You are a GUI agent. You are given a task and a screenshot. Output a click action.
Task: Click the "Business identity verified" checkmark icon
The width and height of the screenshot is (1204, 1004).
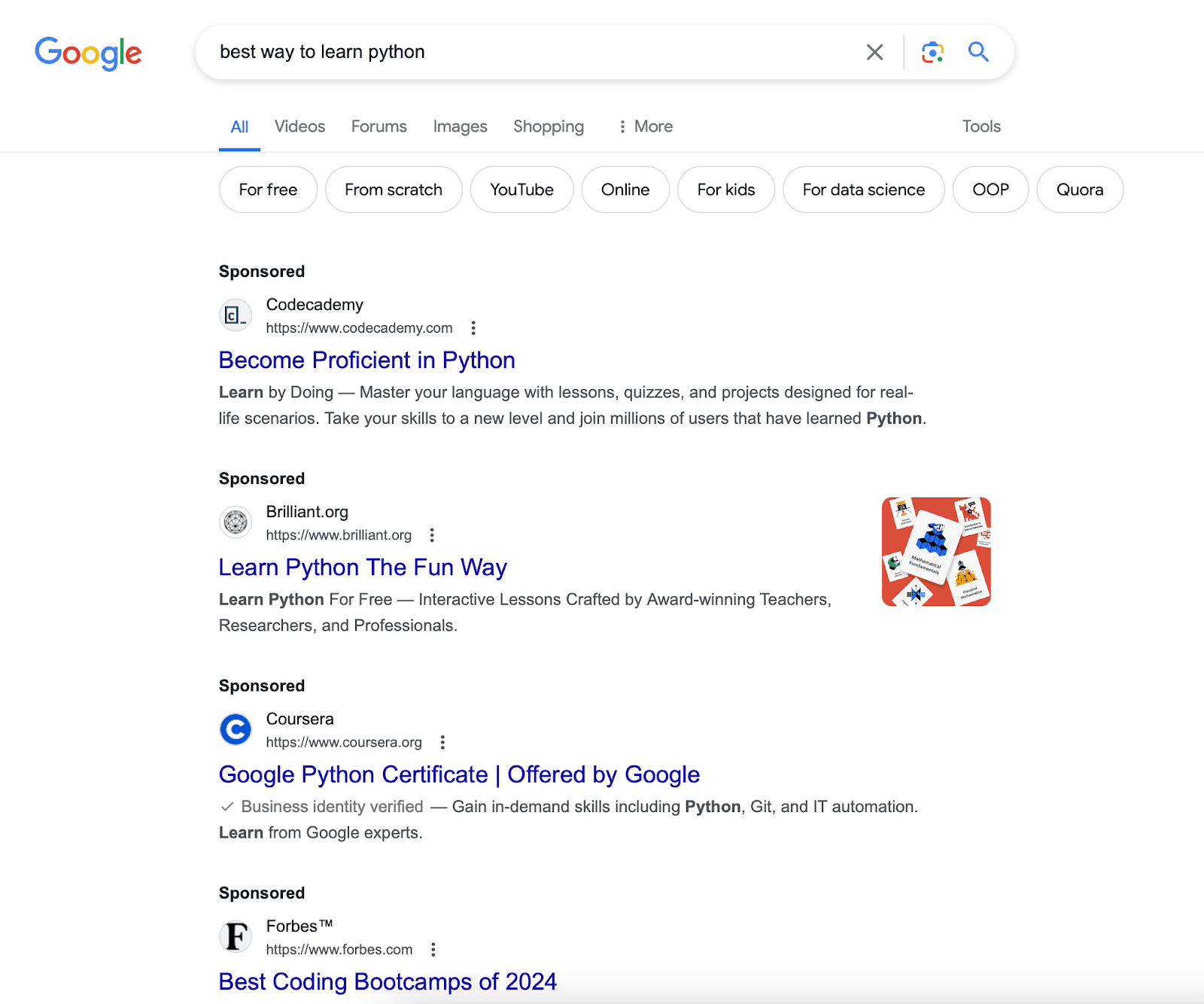click(227, 807)
